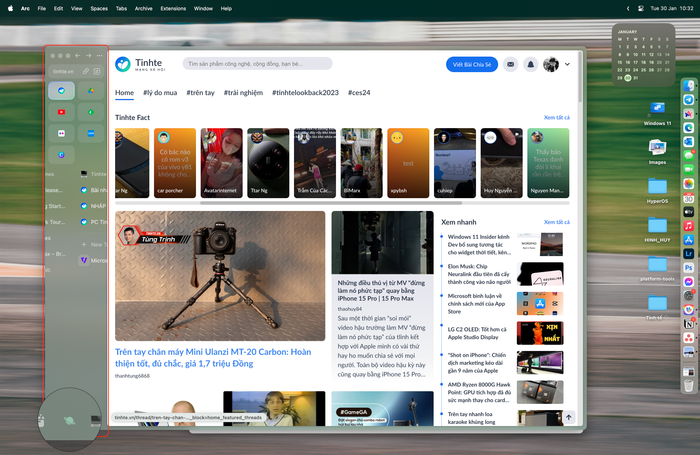This screenshot has height=455, width=700.
Task: Click the page's vertical scrollbar
Action: click(580, 77)
